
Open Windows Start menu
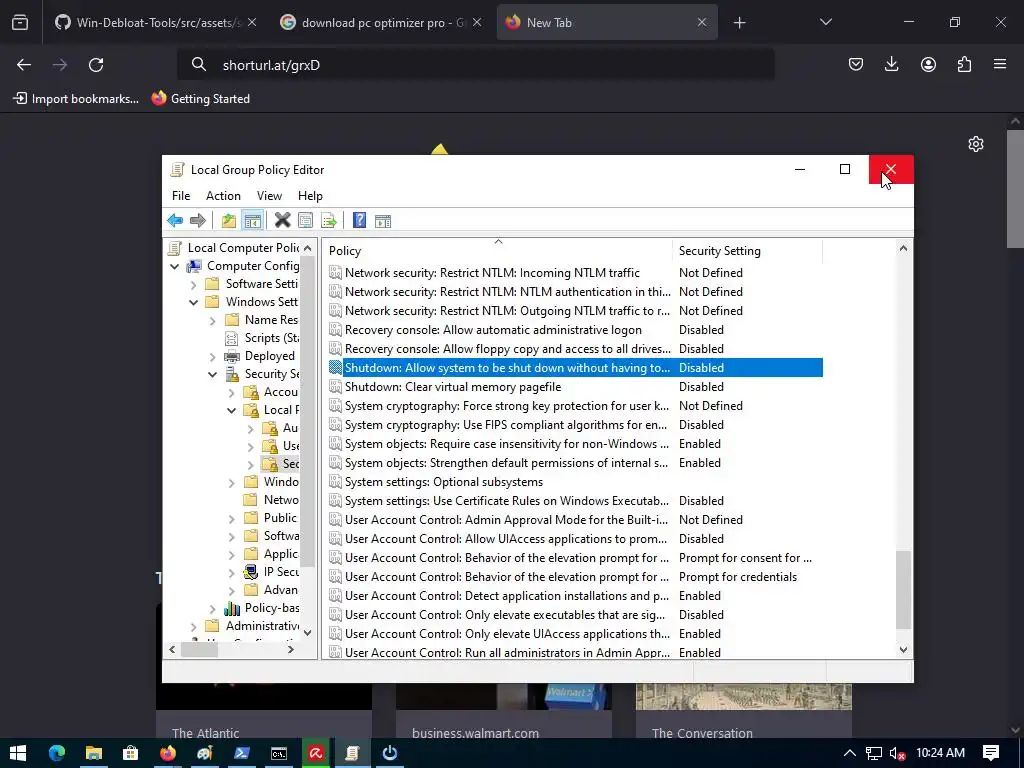point(18,753)
